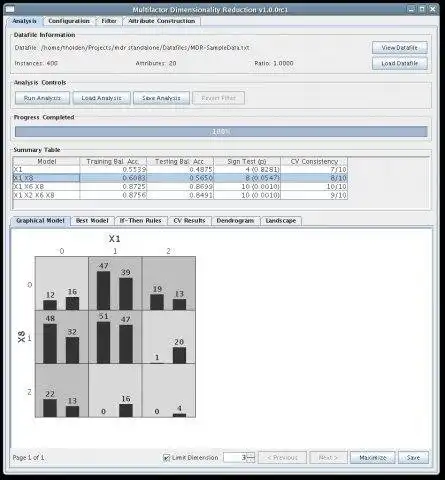Click the graph cell with bars 47 and 39
This screenshot has height=480, width=445.
115,284
